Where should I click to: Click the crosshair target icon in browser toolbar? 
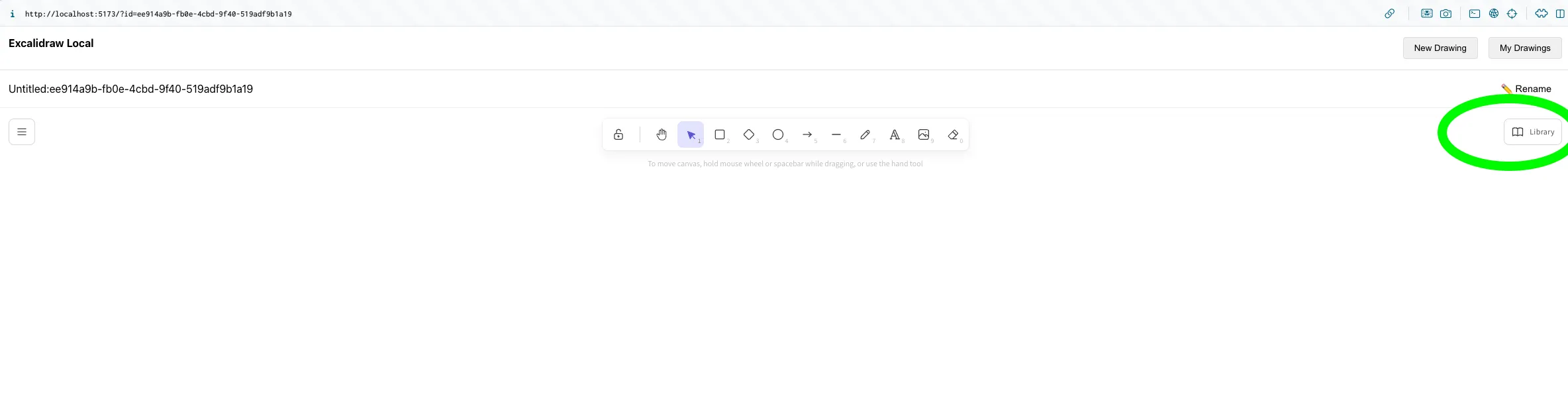tap(1512, 13)
